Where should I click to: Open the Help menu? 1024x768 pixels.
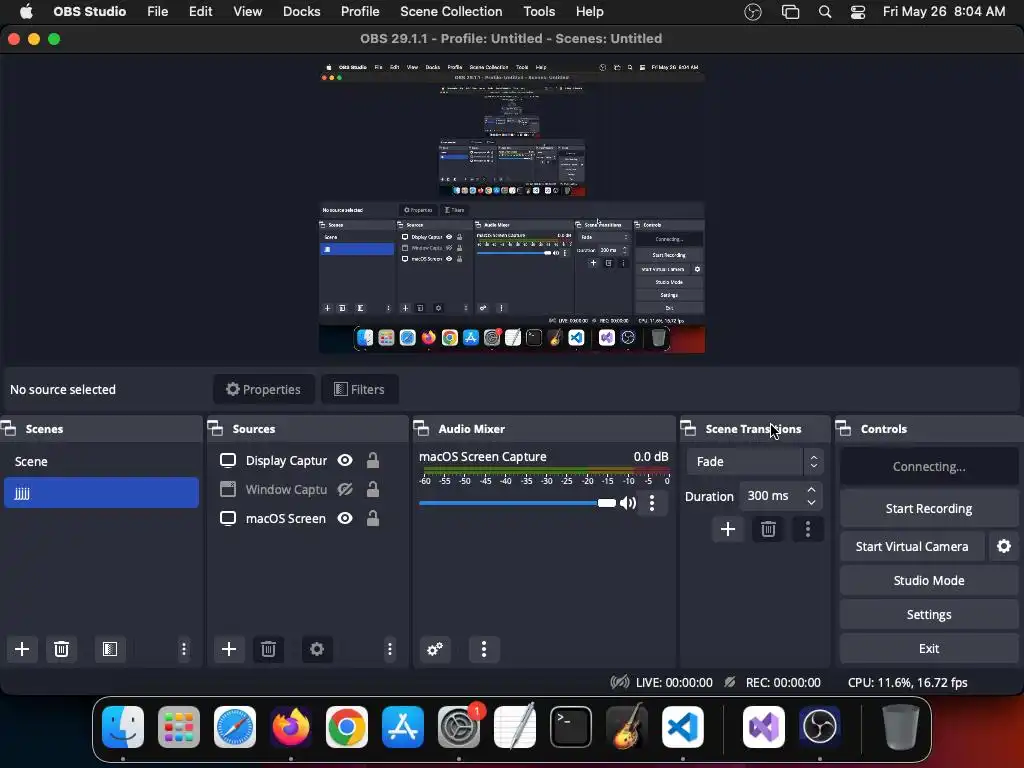(x=590, y=12)
